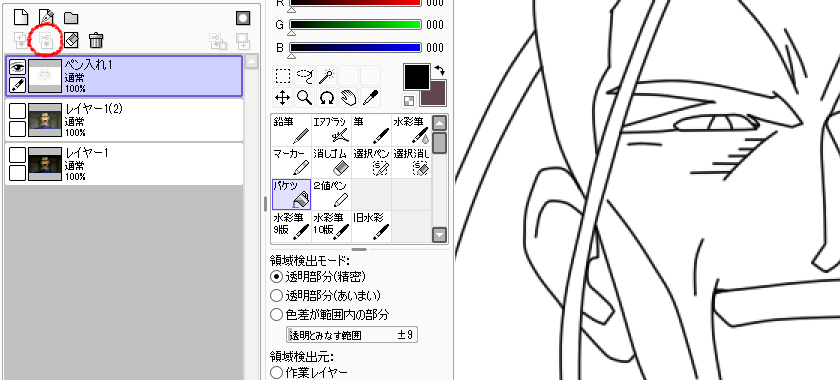Select 色差が範囲内の部分 radio option

pyautogui.click(x=276, y=314)
